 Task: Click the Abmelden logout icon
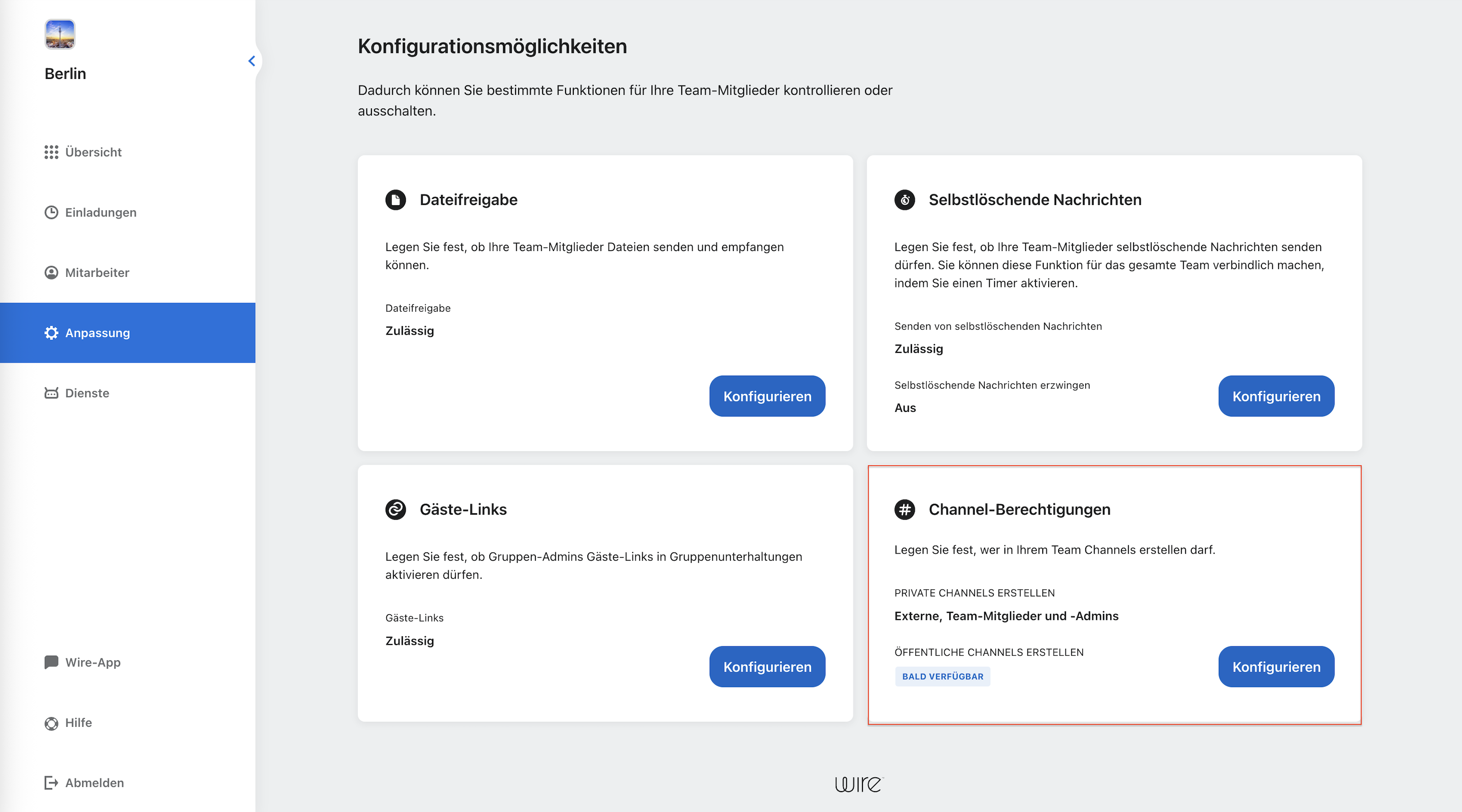click(x=51, y=783)
